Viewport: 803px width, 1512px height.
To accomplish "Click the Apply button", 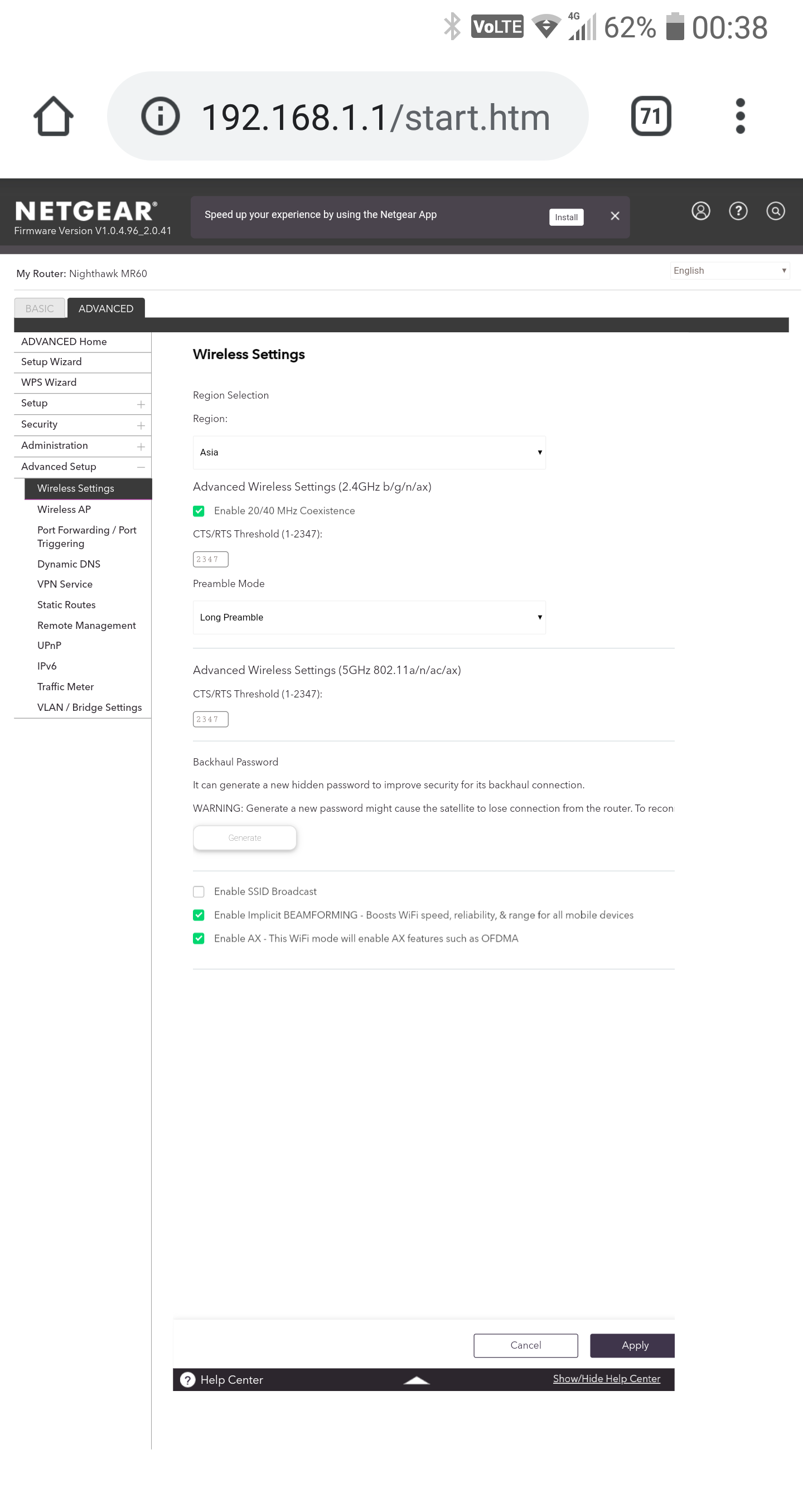I will coord(633,1345).
